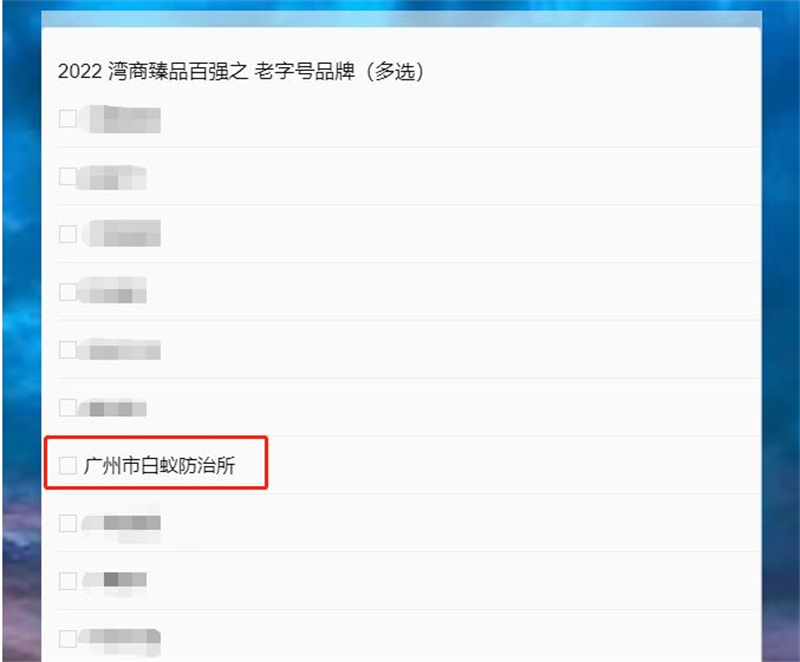Tick the ninth option's checkbox

67,581
